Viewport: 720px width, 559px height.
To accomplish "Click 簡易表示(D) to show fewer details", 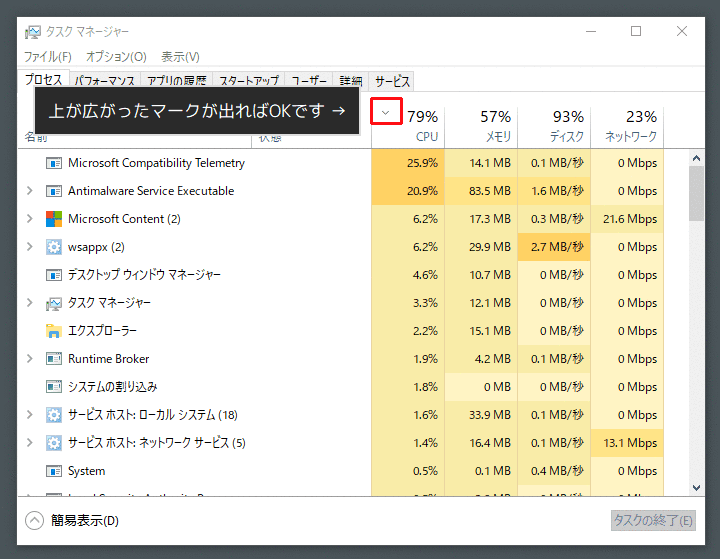I will pyautogui.click(x=73, y=520).
